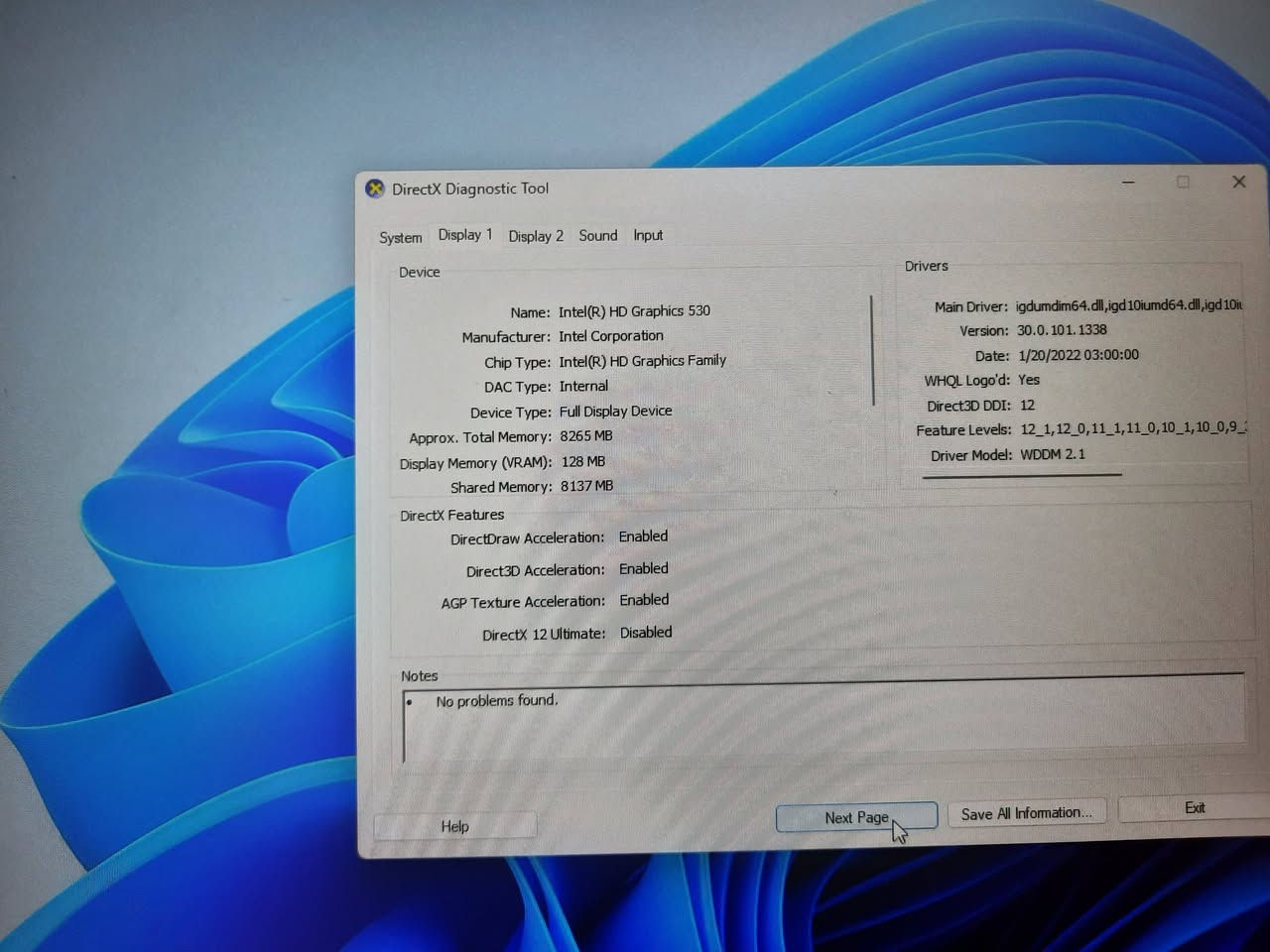The image size is (1270, 952).
Task: Click shared memory value '8137 MB'
Action: coord(586,486)
